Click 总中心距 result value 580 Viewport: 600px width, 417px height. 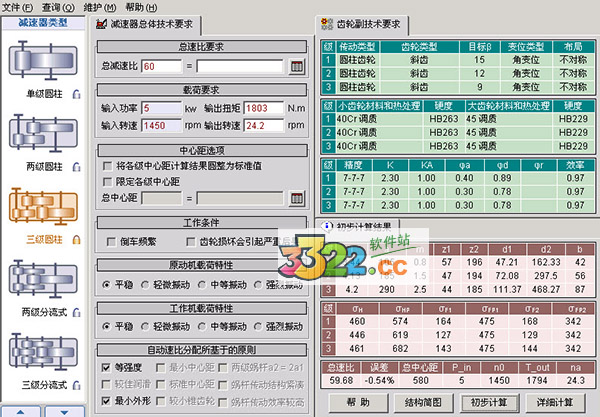pos(421,381)
